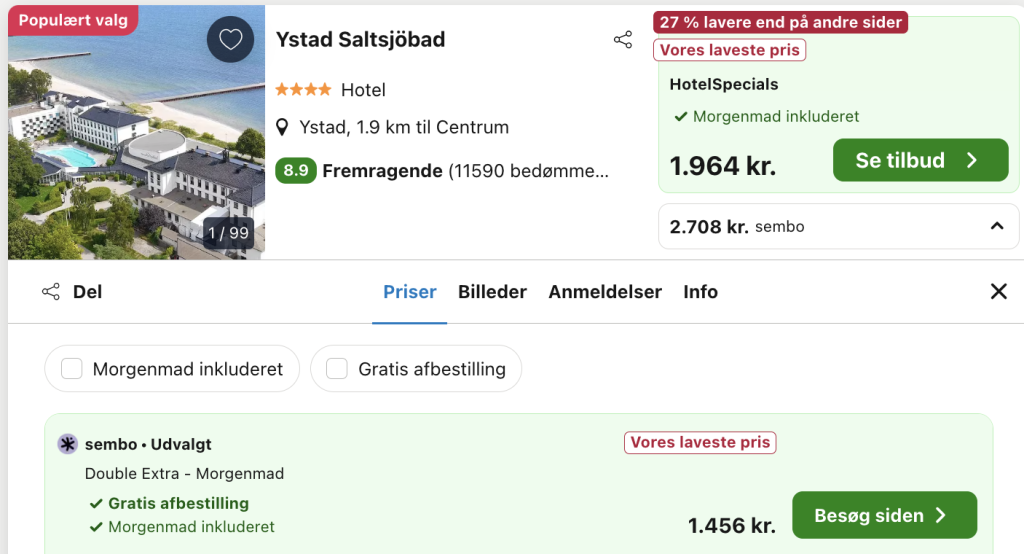Open the hotel photo thumbnail
Image resolution: width=1024 pixels, height=554 pixels.
[136, 132]
